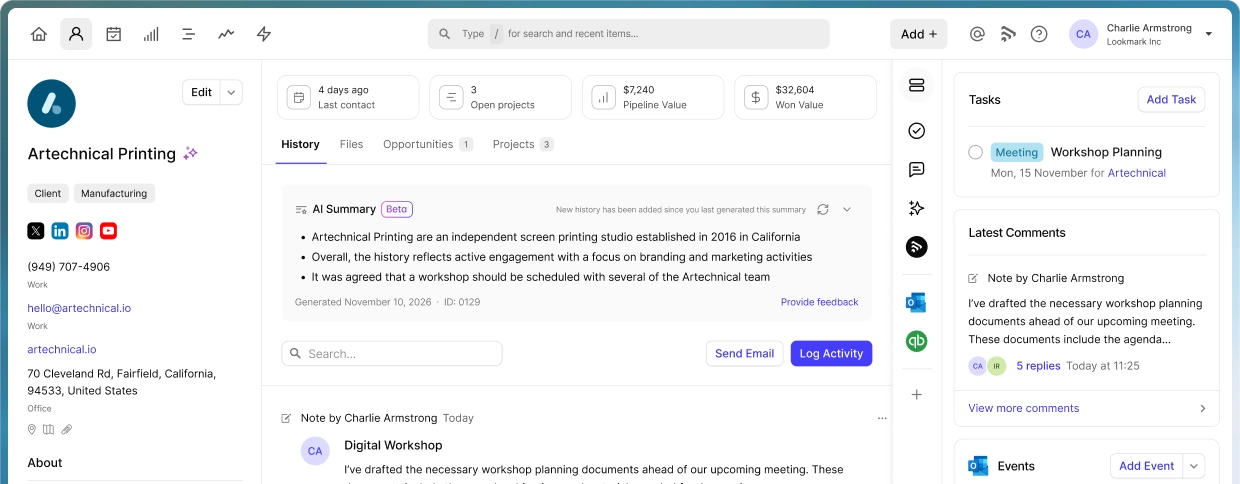Screen dimensions: 1240x484
Task: Open artechnical.io website link
Action: coord(62,349)
